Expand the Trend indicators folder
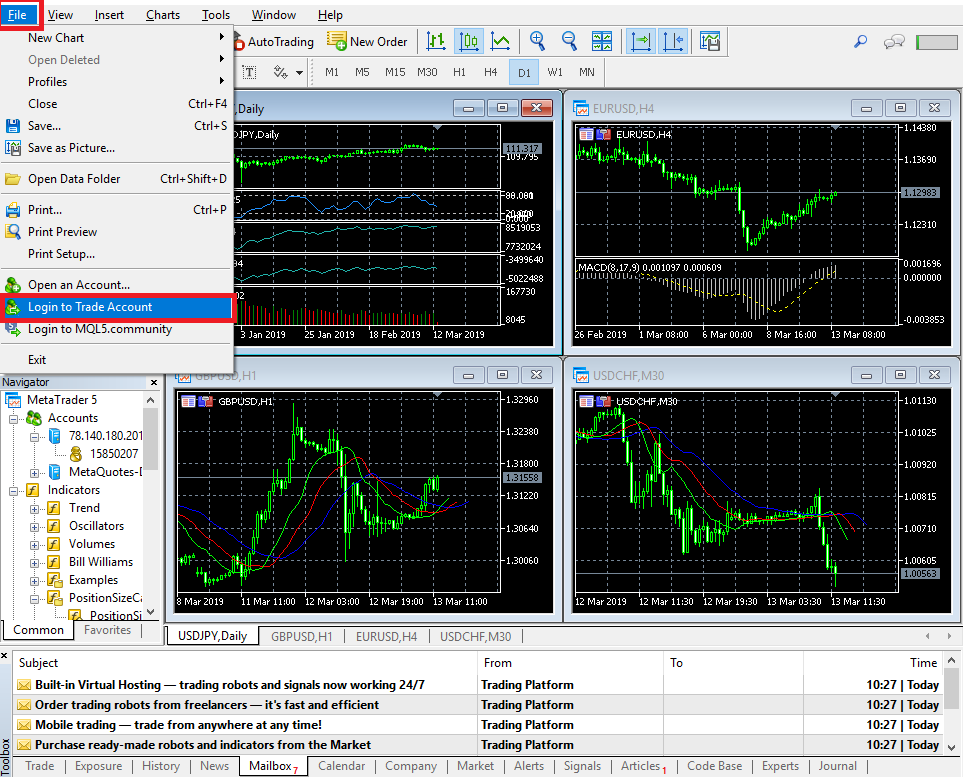This screenshot has height=777, width=963. [x=35, y=508]
